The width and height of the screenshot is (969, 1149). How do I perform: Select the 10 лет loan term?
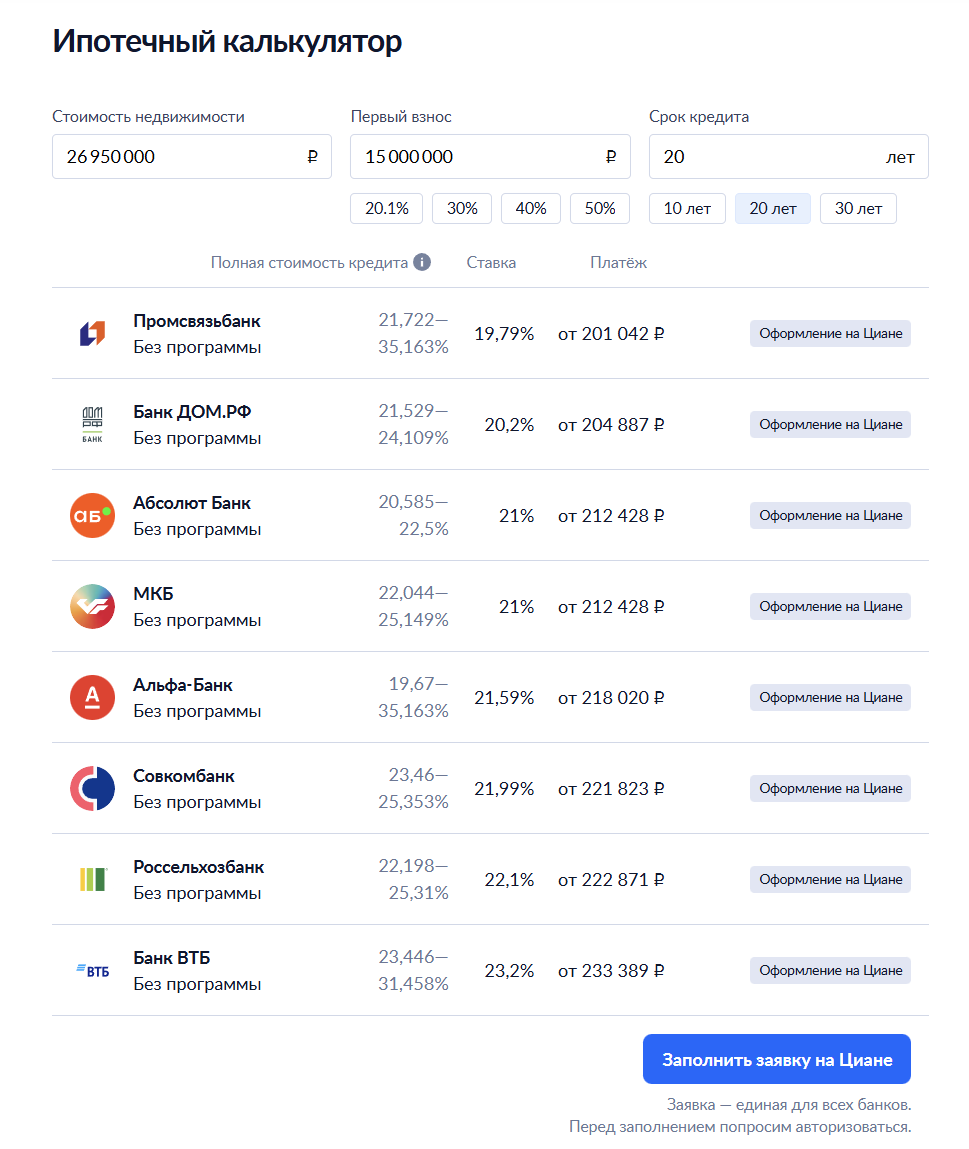(x=687, y=209)
